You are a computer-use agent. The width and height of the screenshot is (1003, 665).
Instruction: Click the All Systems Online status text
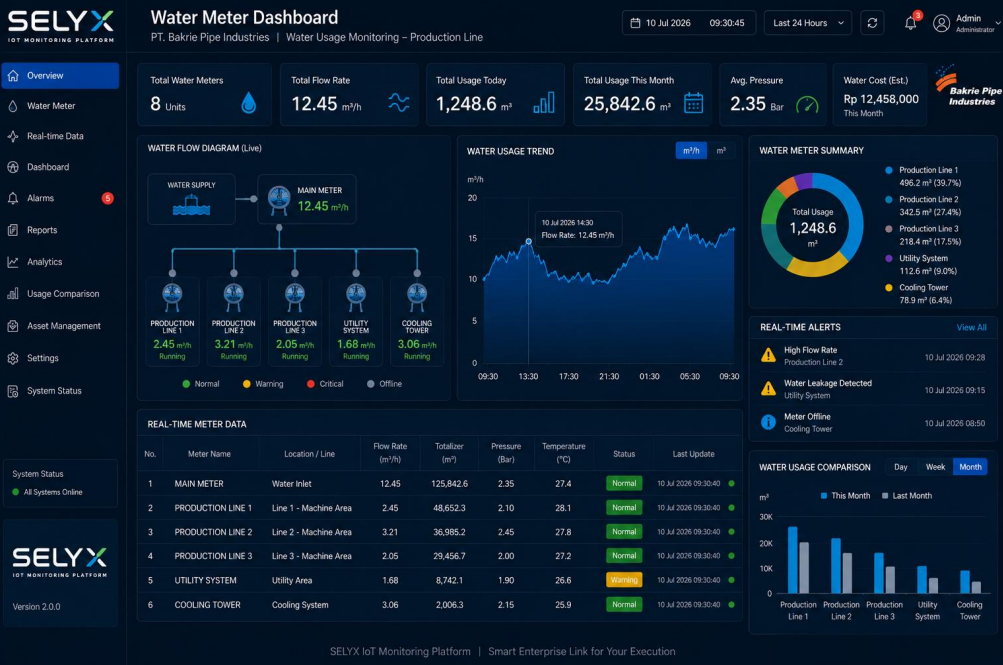(x=52, y=492)
